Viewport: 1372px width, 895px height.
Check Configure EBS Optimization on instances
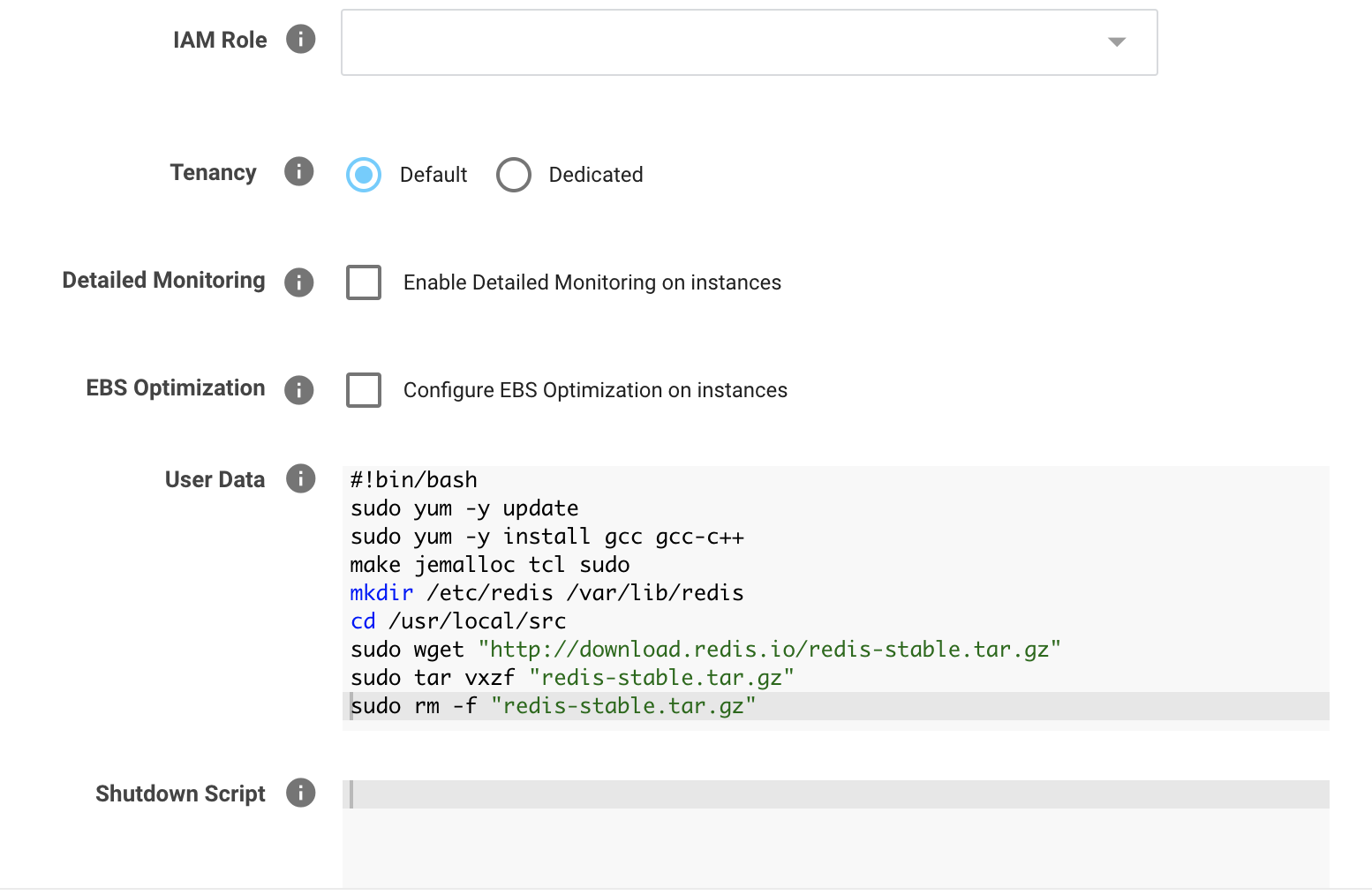[x=364, y=390]
